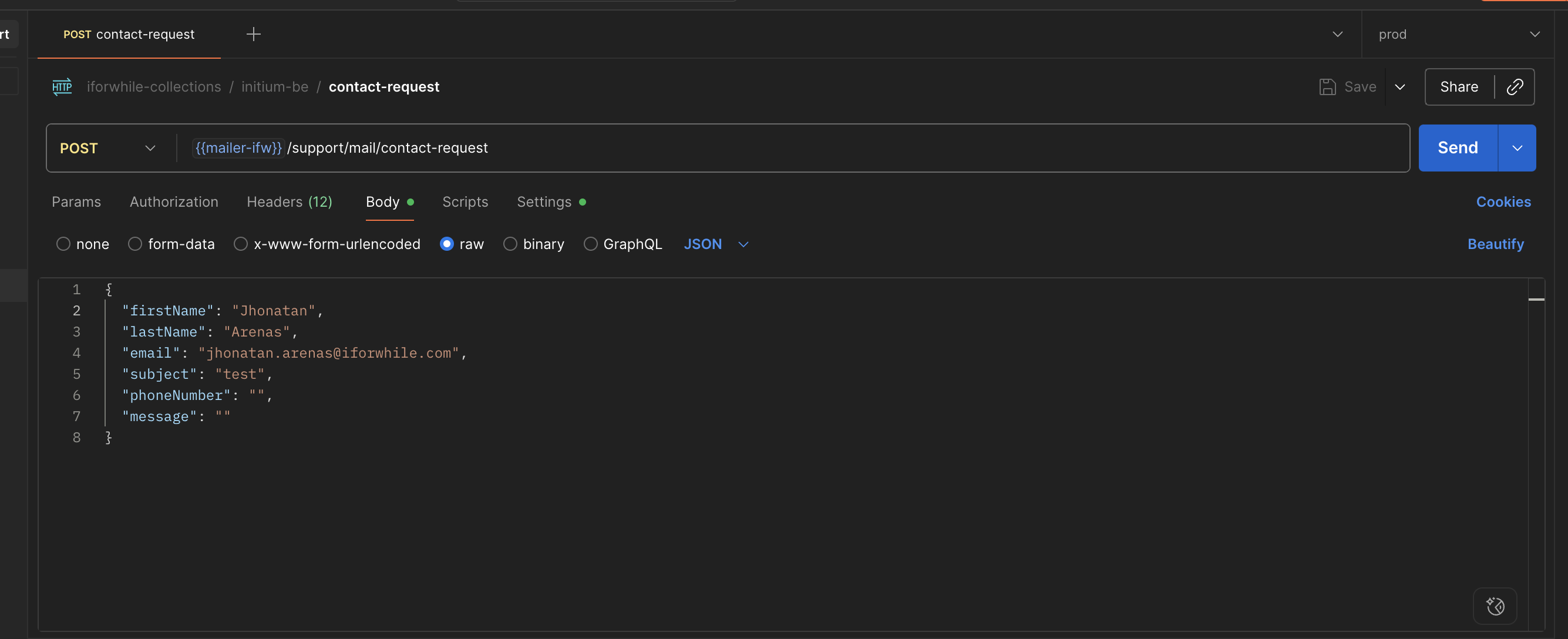The height and width of the screenshot is (639, 1568).
Task: Click the HTTP request type icon
Action: pos(62,87)
